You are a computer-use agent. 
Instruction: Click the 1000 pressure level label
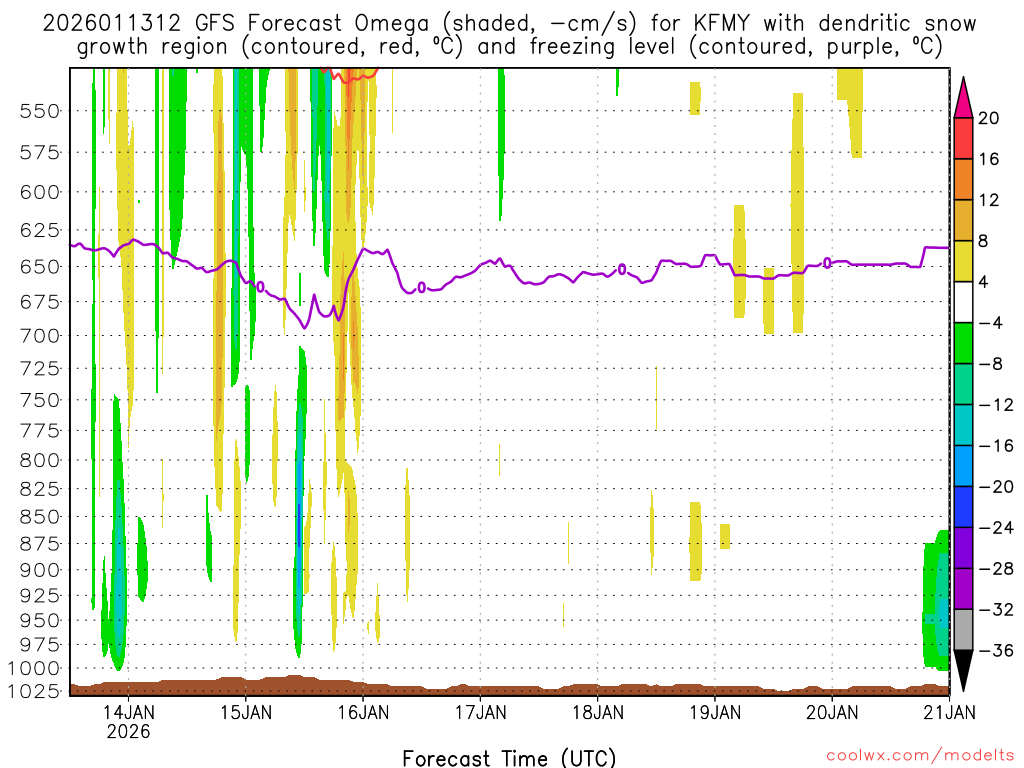34,669
